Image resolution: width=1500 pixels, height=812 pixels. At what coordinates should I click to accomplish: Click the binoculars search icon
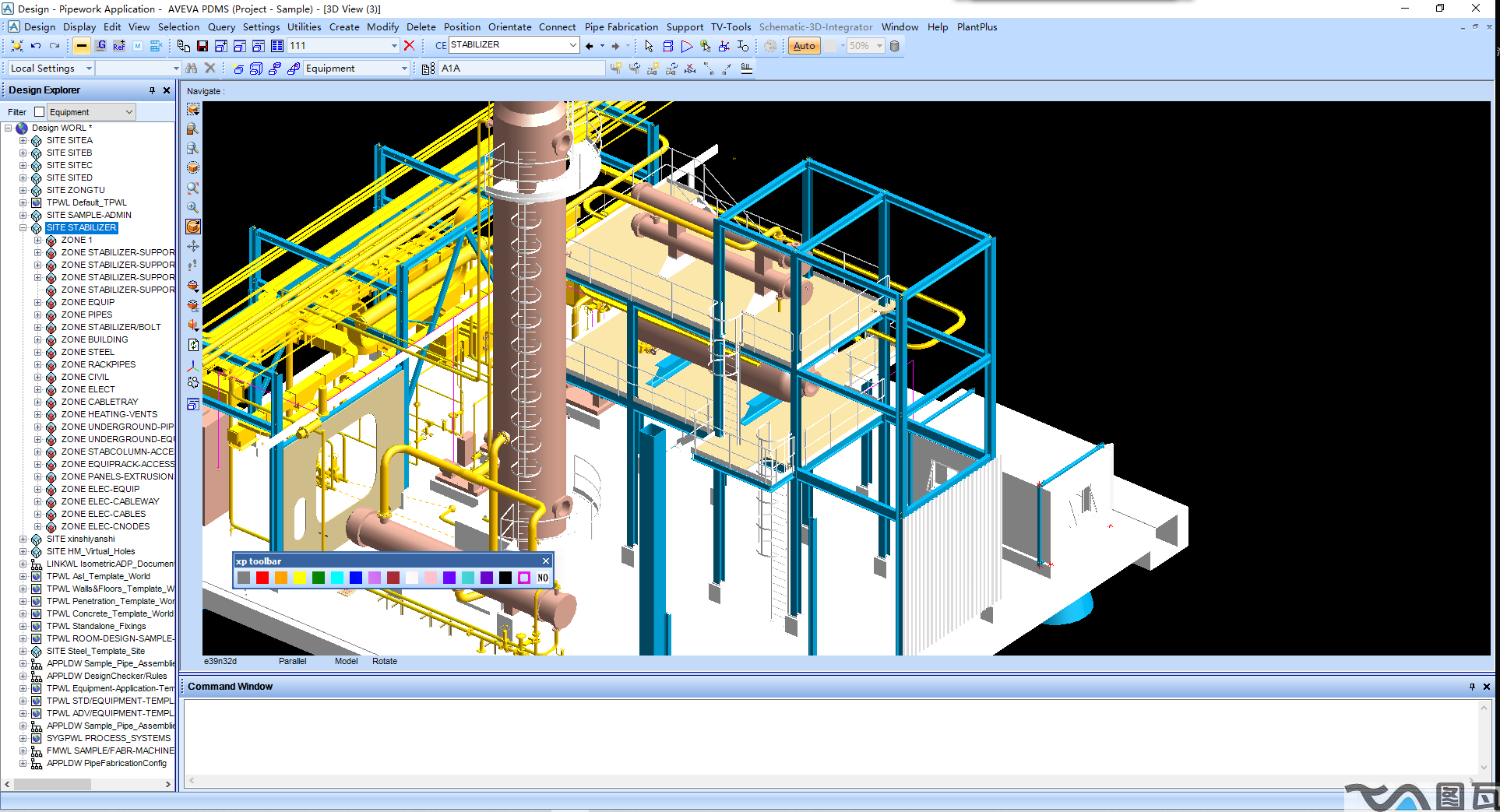tap(192, 69)
